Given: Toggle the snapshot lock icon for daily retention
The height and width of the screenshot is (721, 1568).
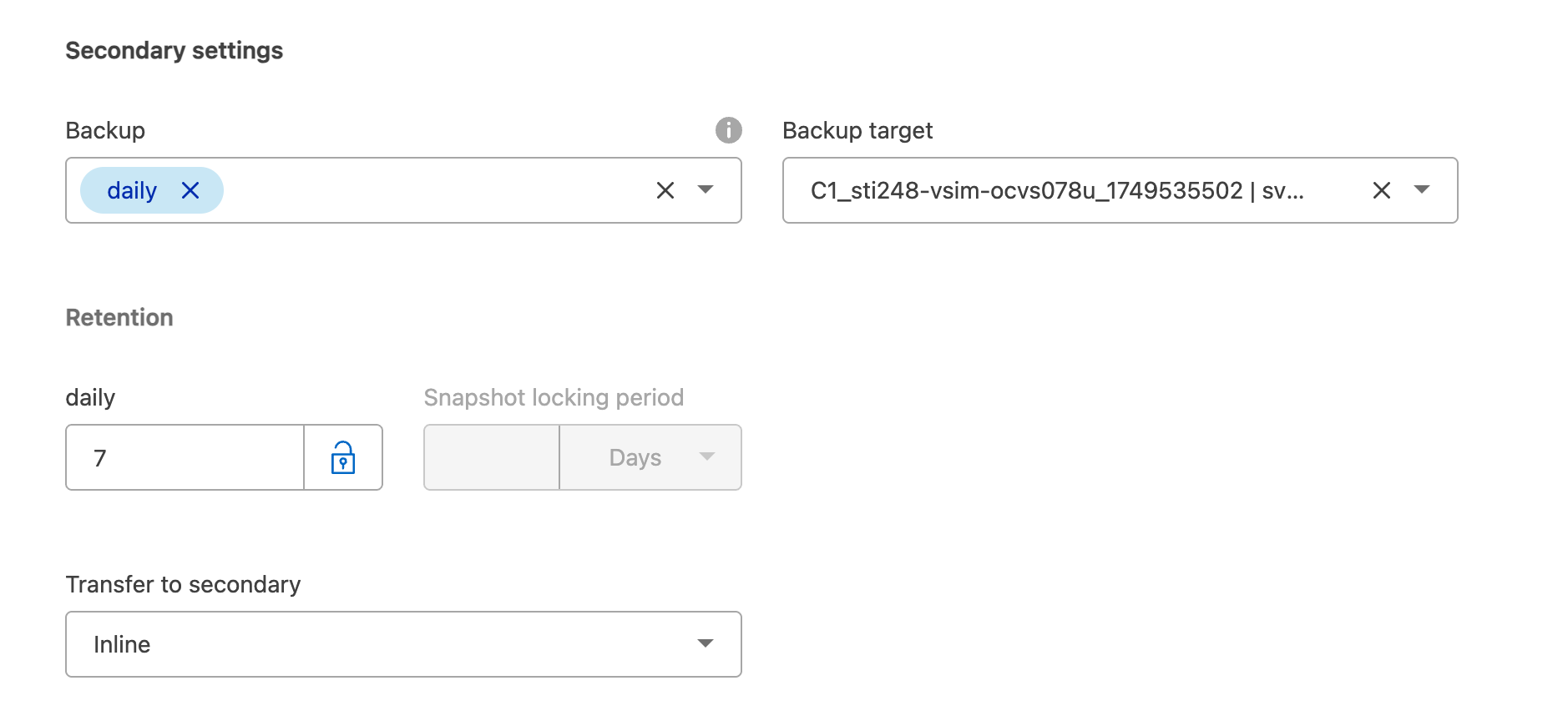Looking at the screenshot, I should [x=343, y=457].
